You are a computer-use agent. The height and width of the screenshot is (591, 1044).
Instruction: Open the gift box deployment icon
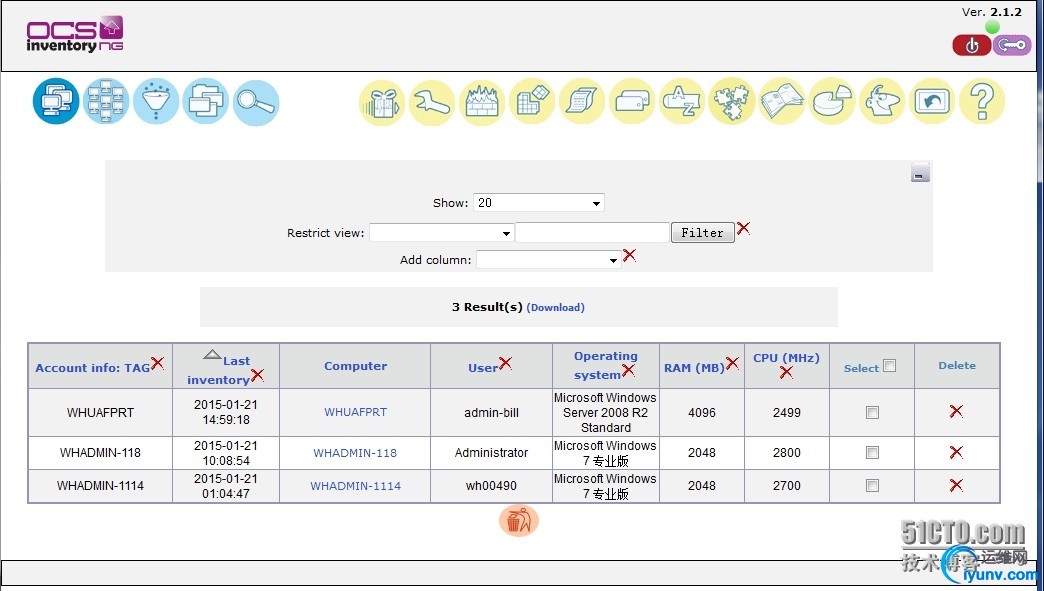[382, 102]
